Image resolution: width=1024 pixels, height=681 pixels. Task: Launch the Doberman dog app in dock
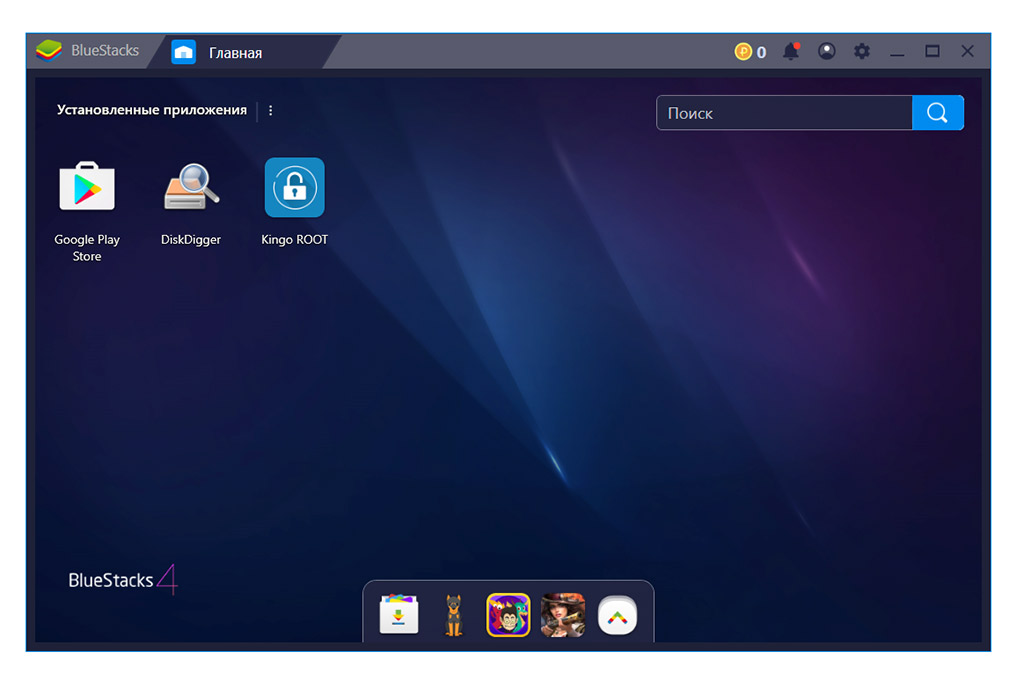[x=453, y=614]
